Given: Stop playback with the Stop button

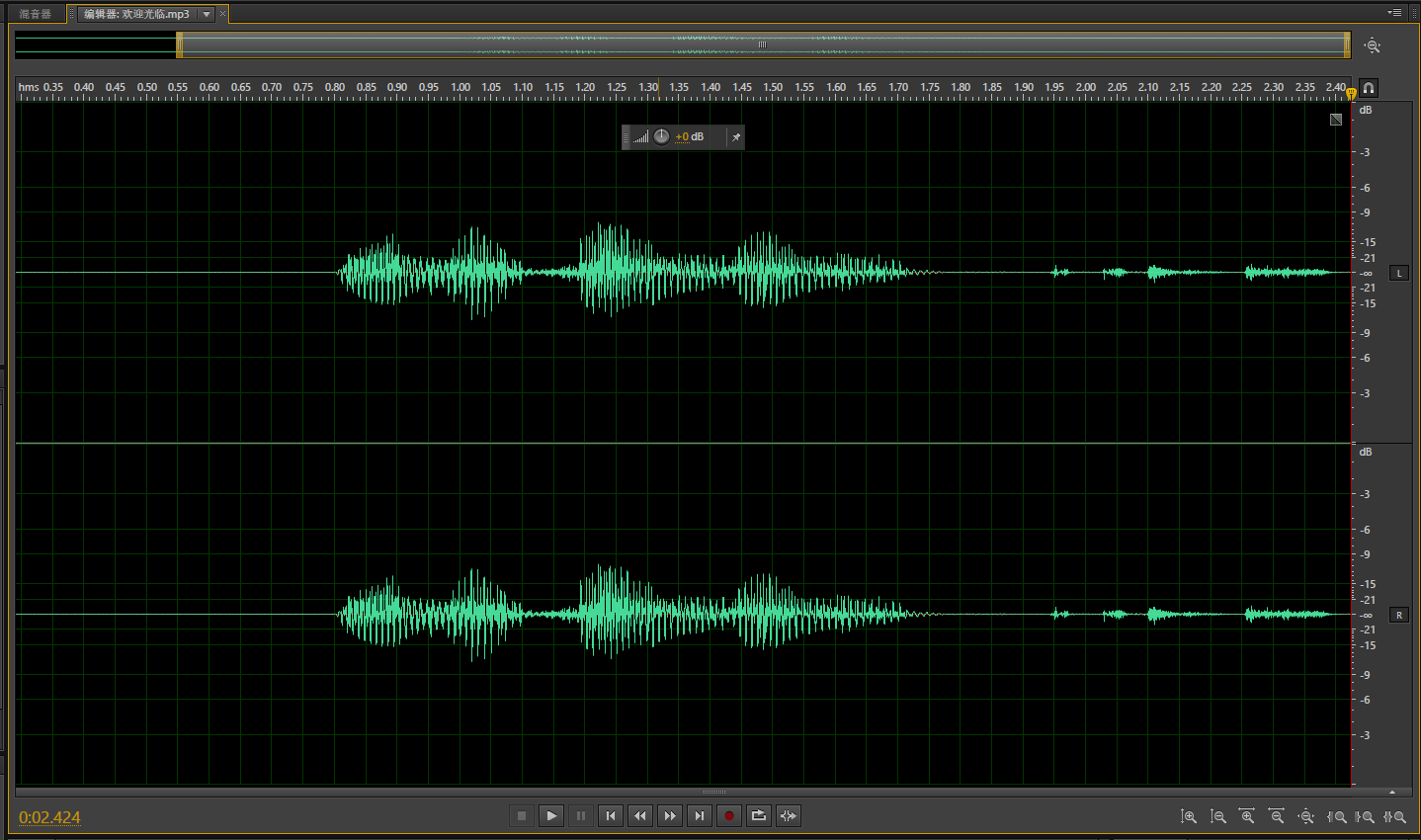Looking at the screenshot, I should pyautogui.click(x=522, y=815).
